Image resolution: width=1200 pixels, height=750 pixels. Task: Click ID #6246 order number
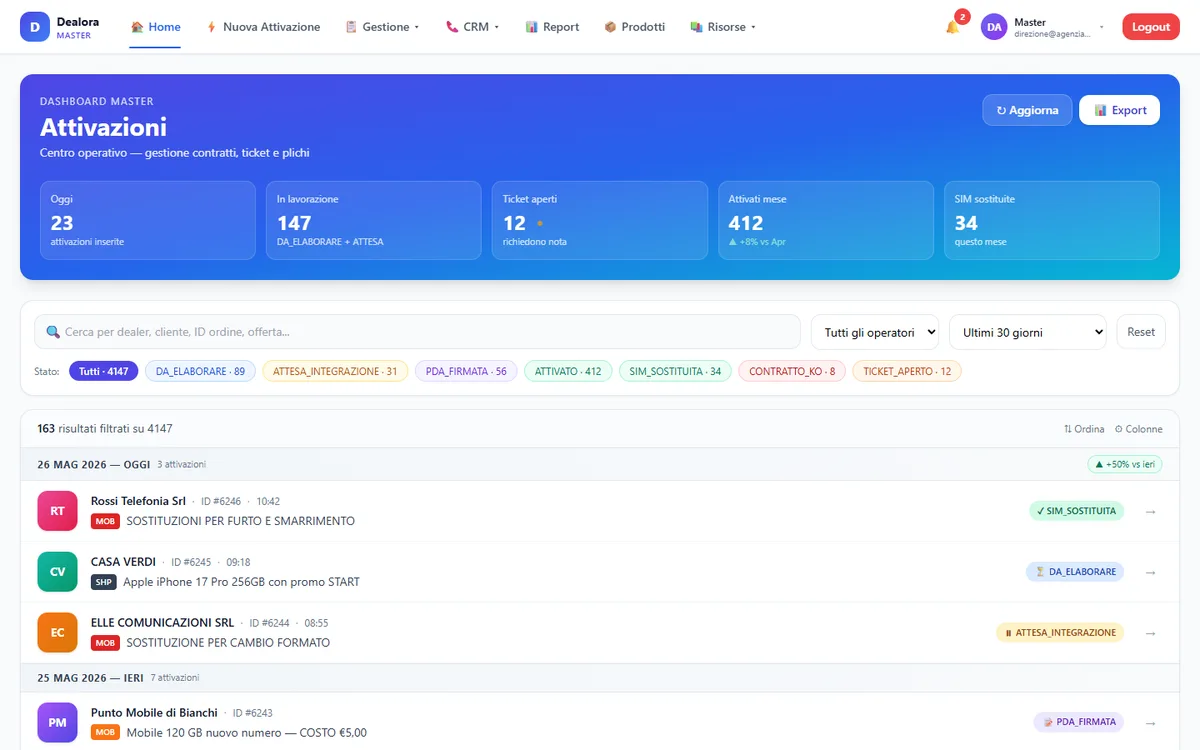221,501
